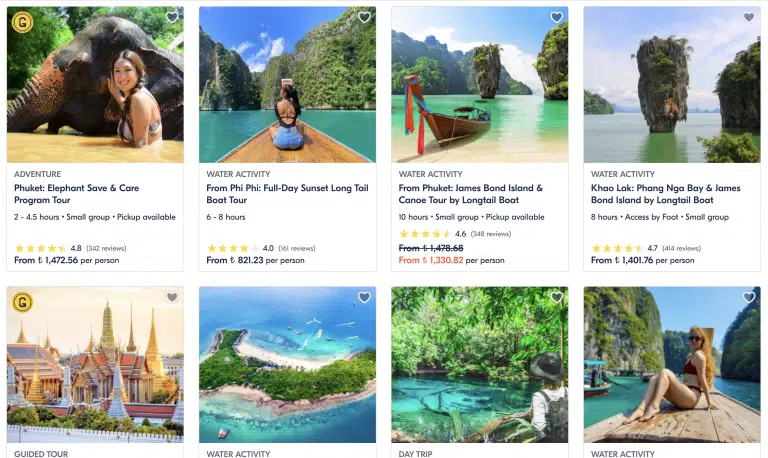The image size is (768, 458).
Task: Click the 414 reviews count on Khao Lak tour
Action: pyautogui.click(x=682, y=248)
